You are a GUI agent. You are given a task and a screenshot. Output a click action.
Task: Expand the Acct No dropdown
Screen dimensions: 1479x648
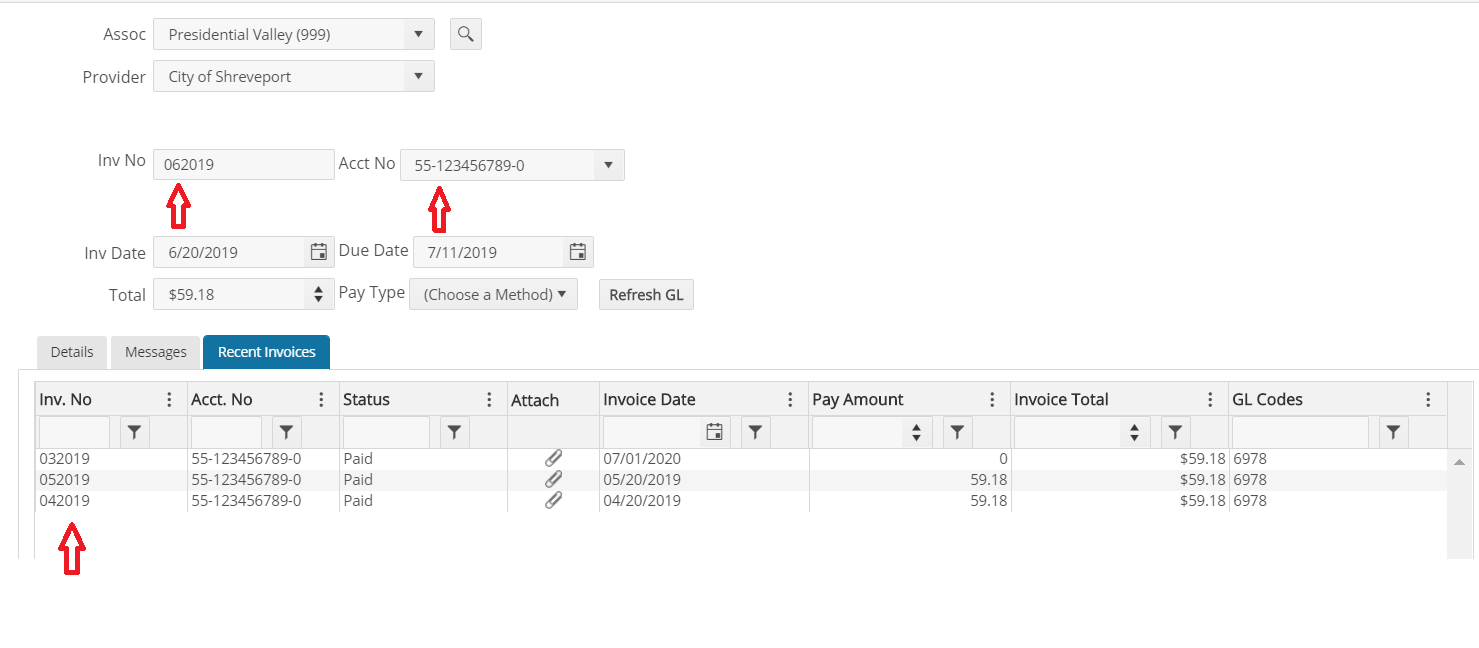point(609,165)
